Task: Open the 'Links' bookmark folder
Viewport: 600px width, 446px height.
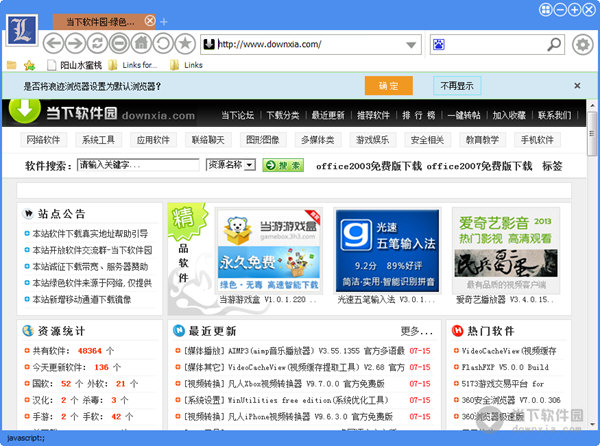Action: coord(186,65)
